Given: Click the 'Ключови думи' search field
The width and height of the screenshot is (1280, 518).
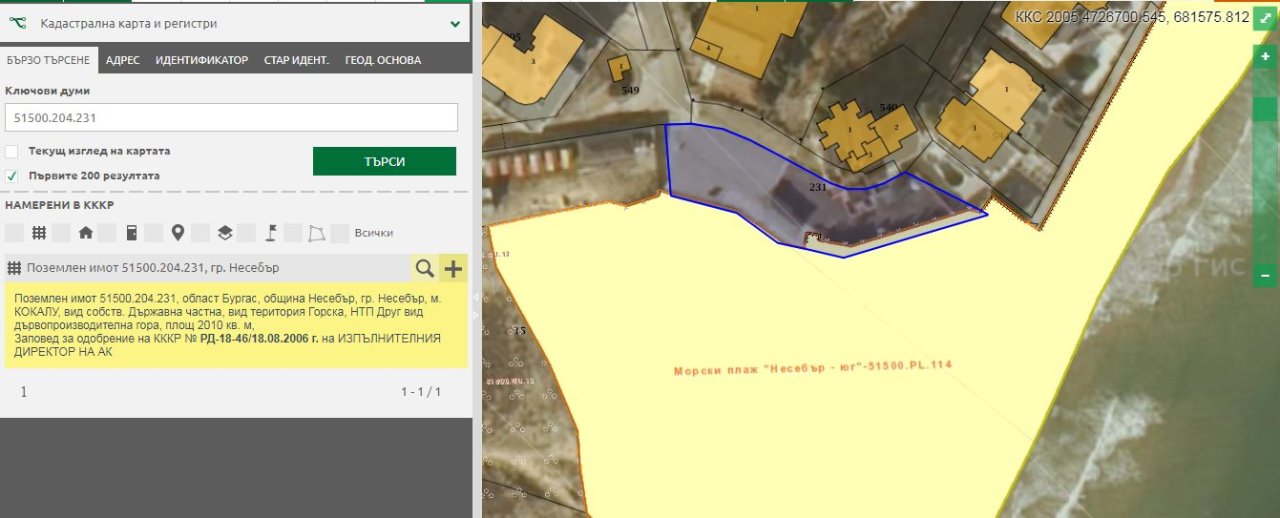Looking at the screenshot, I should 231,117.
